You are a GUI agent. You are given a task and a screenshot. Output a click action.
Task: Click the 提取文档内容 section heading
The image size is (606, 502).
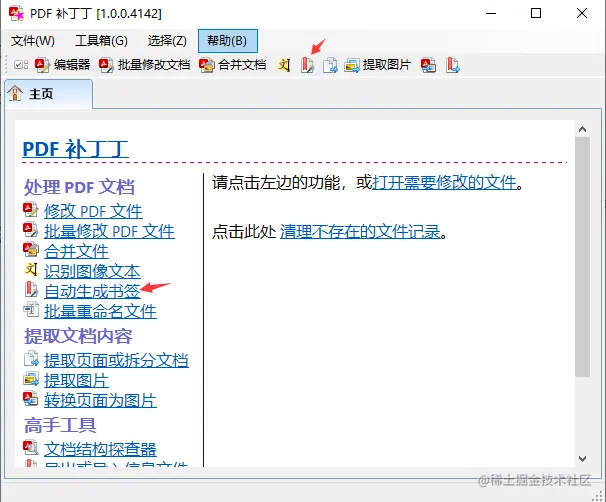click(x=78, y=336)
